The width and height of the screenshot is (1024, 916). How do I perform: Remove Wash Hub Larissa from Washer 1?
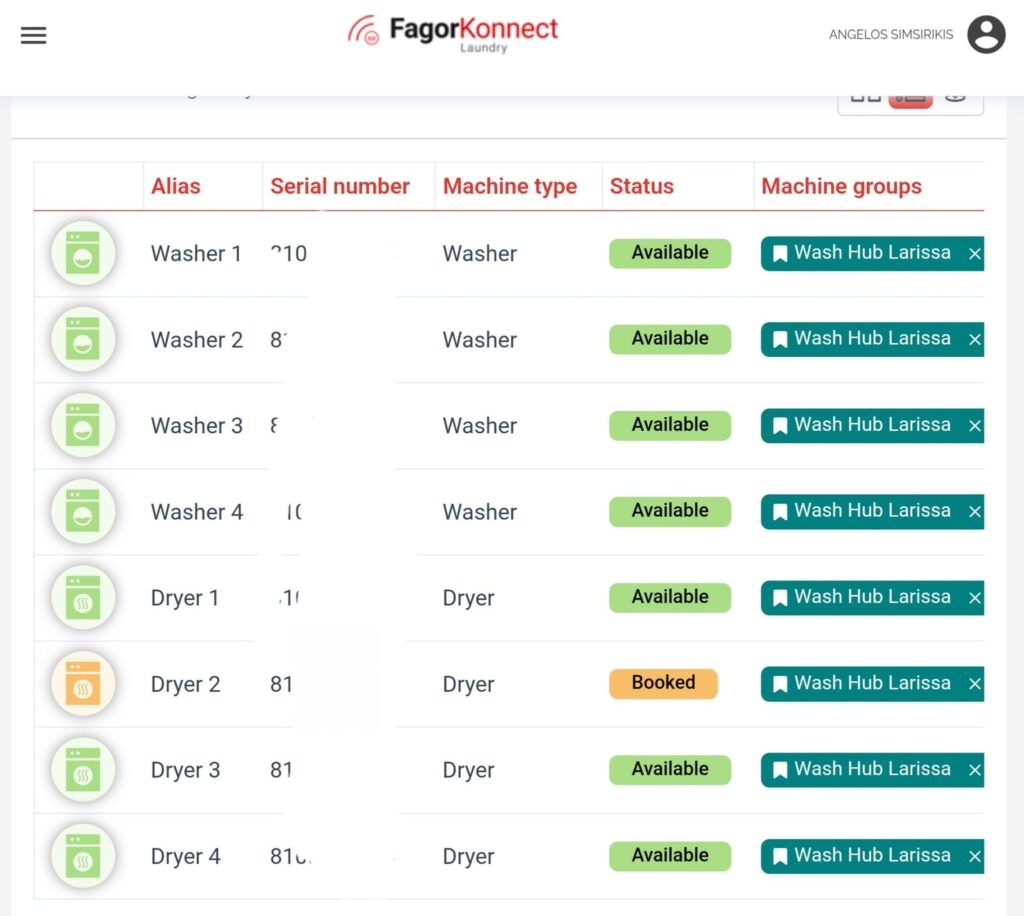pos(975,254)
